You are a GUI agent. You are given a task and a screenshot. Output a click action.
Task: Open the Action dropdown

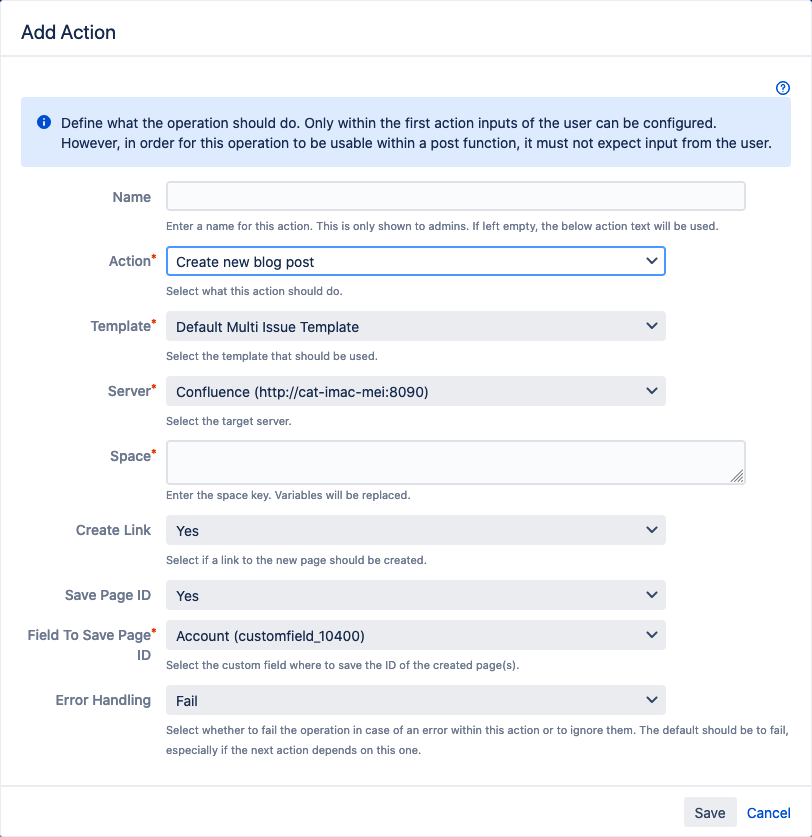click(415, 262)
